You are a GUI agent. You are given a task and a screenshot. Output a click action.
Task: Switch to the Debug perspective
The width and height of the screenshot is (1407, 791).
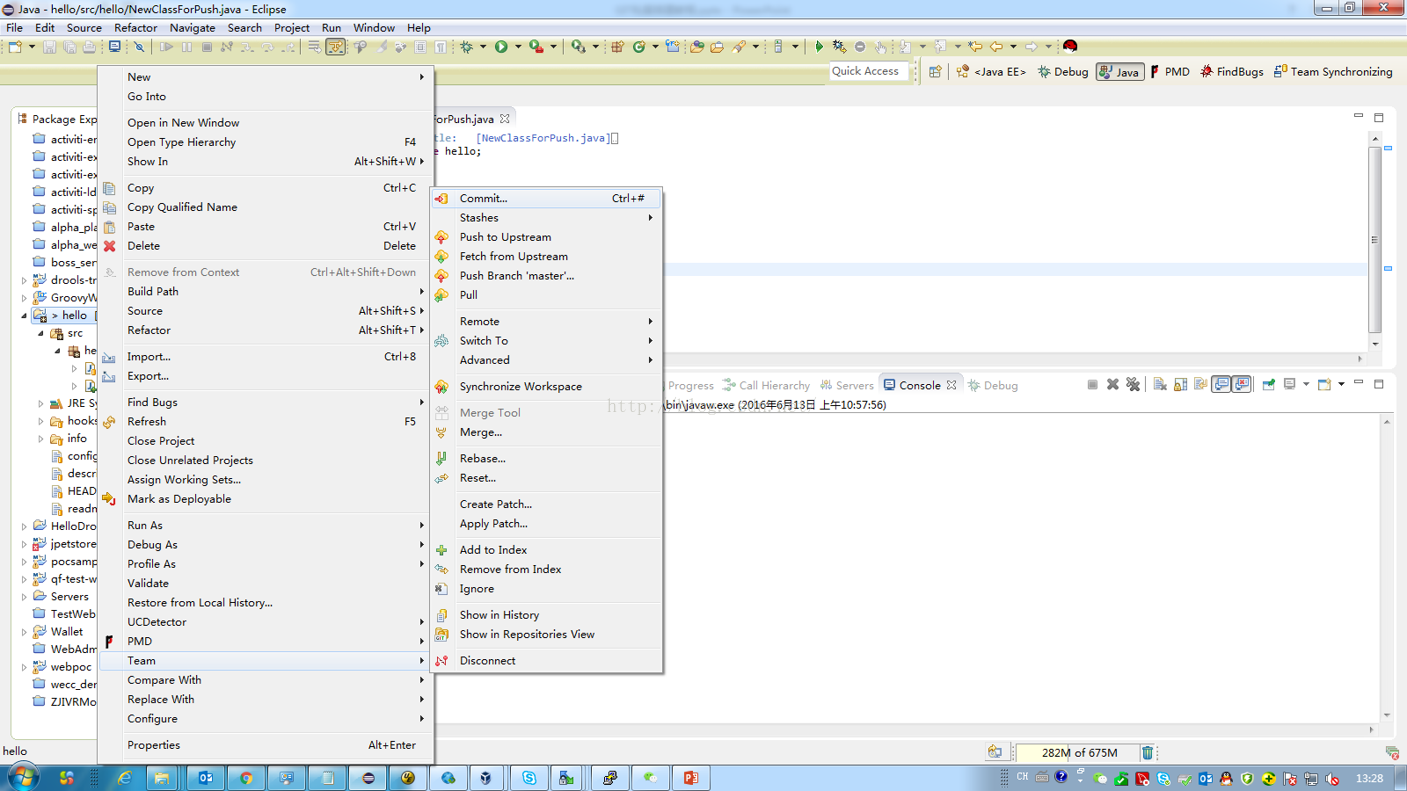(1063, 72)
